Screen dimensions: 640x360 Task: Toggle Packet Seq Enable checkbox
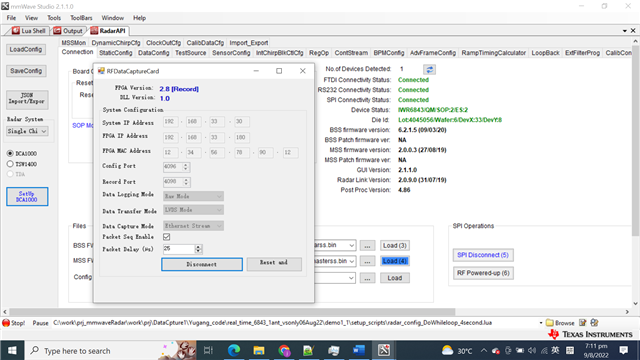tap(167, 237)
